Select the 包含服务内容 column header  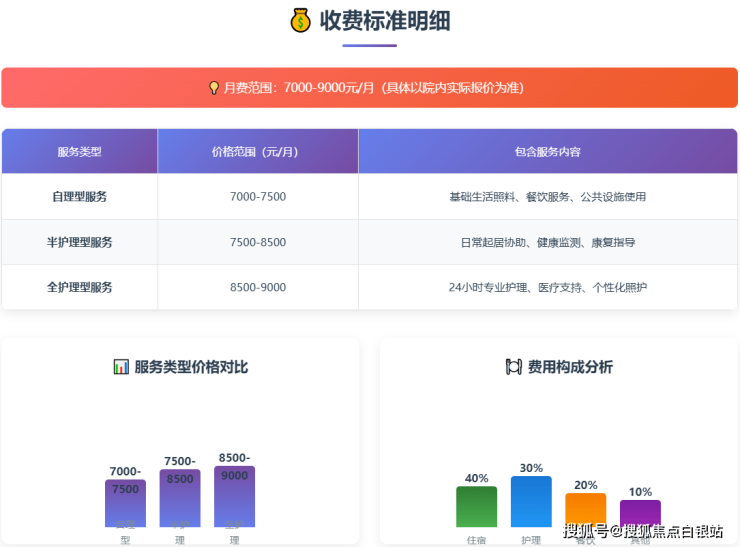(547, 152)
